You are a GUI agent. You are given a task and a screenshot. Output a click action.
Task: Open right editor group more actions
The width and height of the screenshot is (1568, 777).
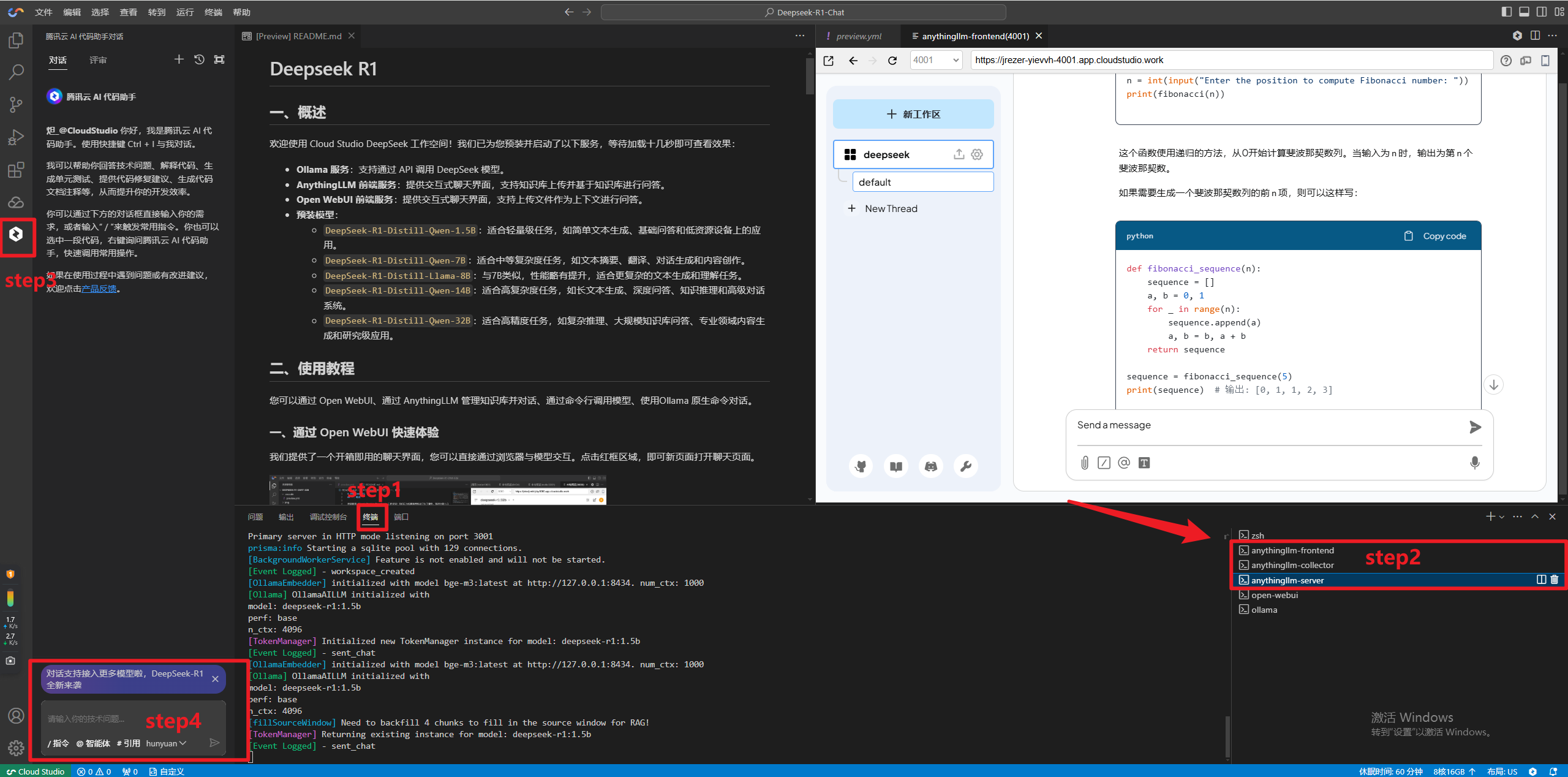[x=1552, y=36]
